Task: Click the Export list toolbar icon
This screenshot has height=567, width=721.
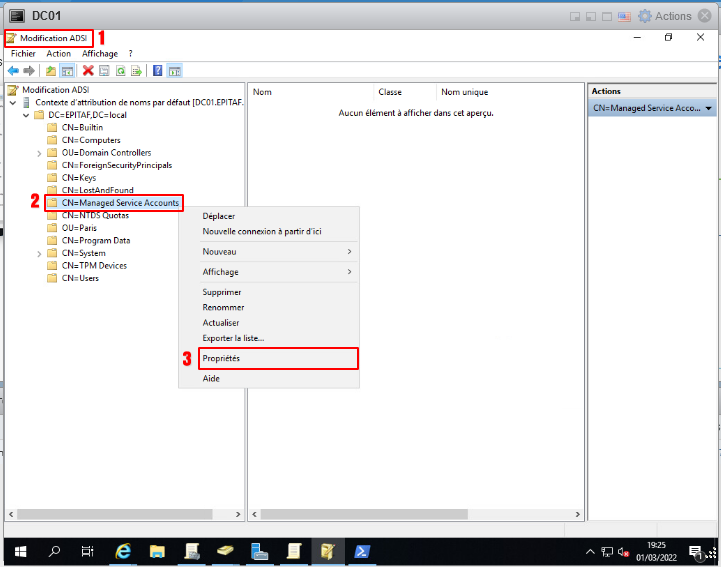Action: [x=136, y=71]
